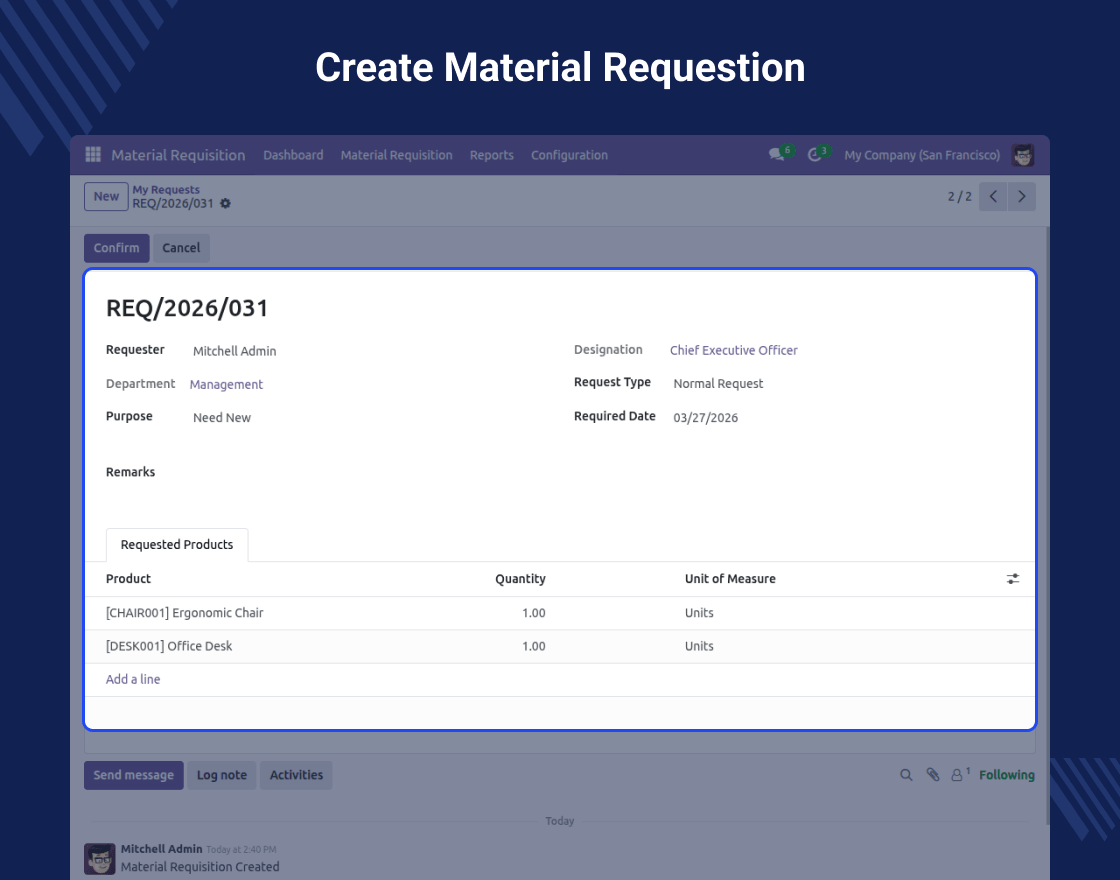Open the Configuration menu
This screenshot has height=880, width=1120.
click(569, 155)
